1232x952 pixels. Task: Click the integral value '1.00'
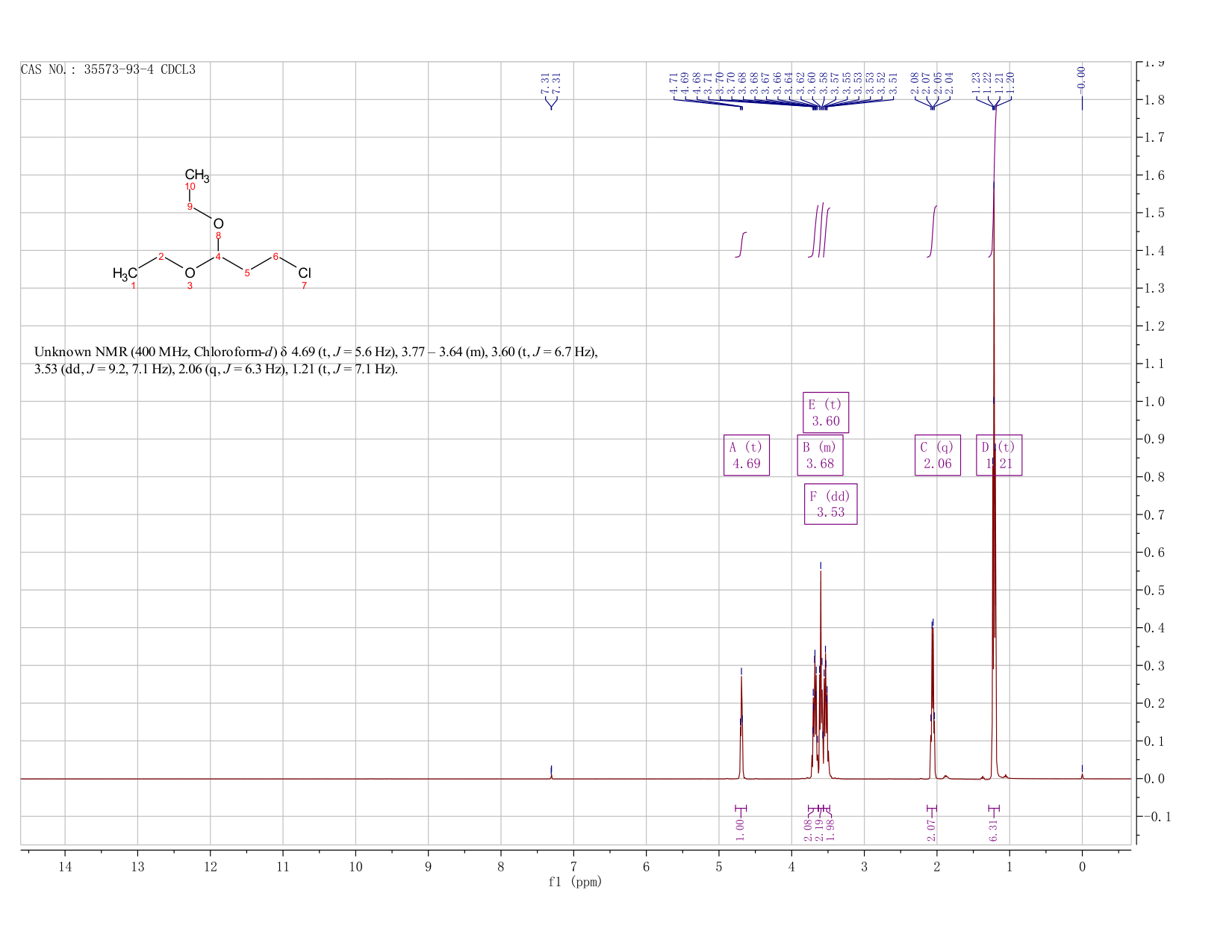pos(740,830)
